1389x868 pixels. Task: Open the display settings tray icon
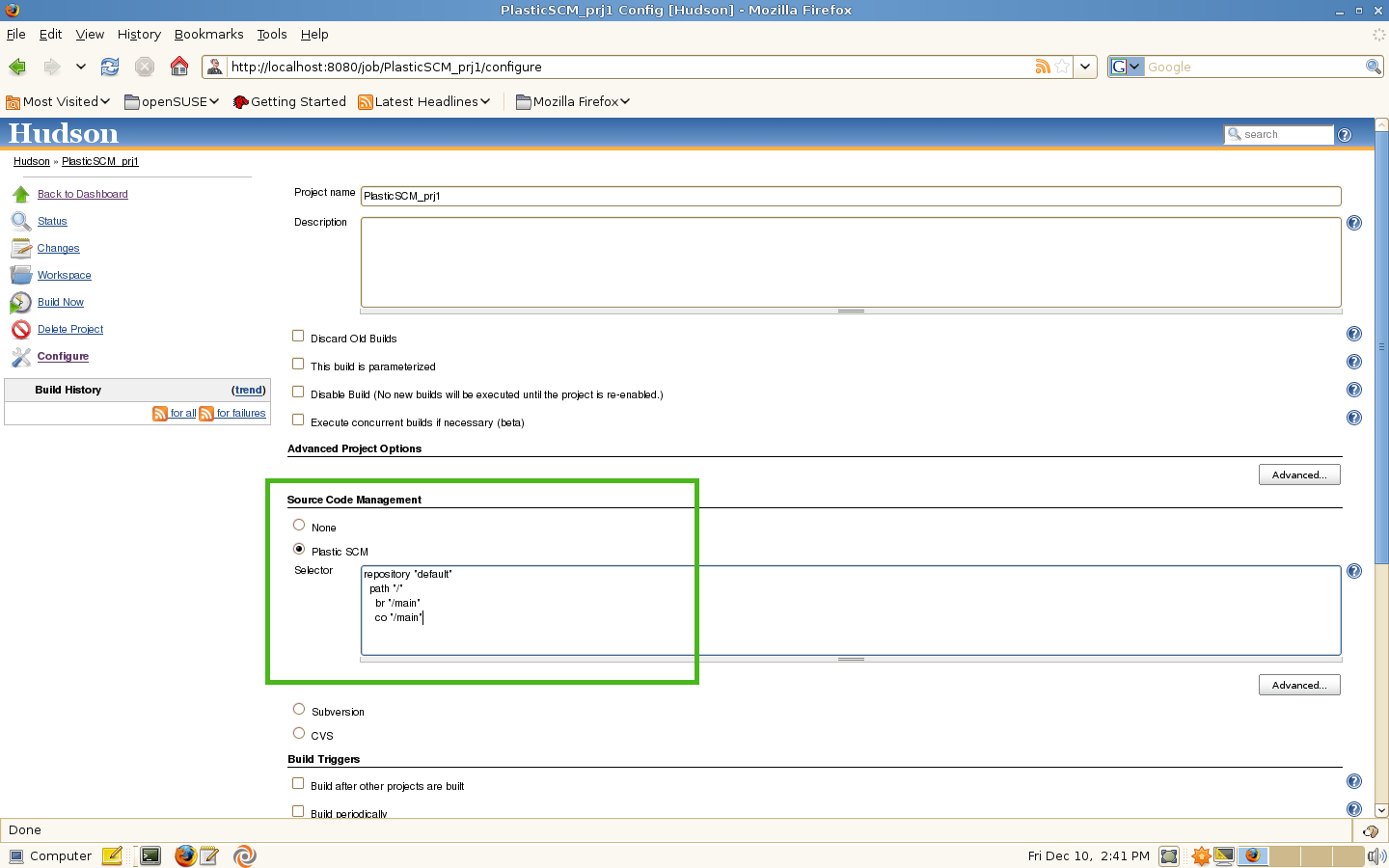[x=1224, y=855]
